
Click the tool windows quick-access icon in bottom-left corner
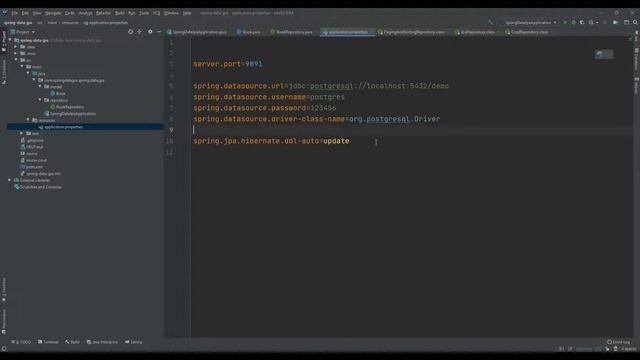click(x=4, y=349)
